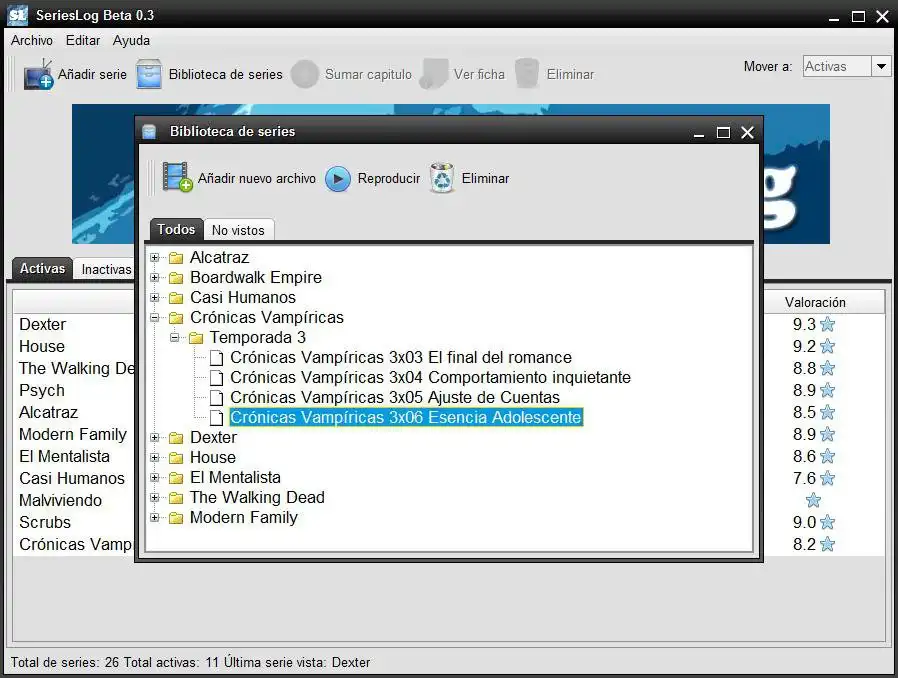This screenshot has height=678, width=898.
Task: Click the star next to rating 8.2
Action: coord(827,544)
